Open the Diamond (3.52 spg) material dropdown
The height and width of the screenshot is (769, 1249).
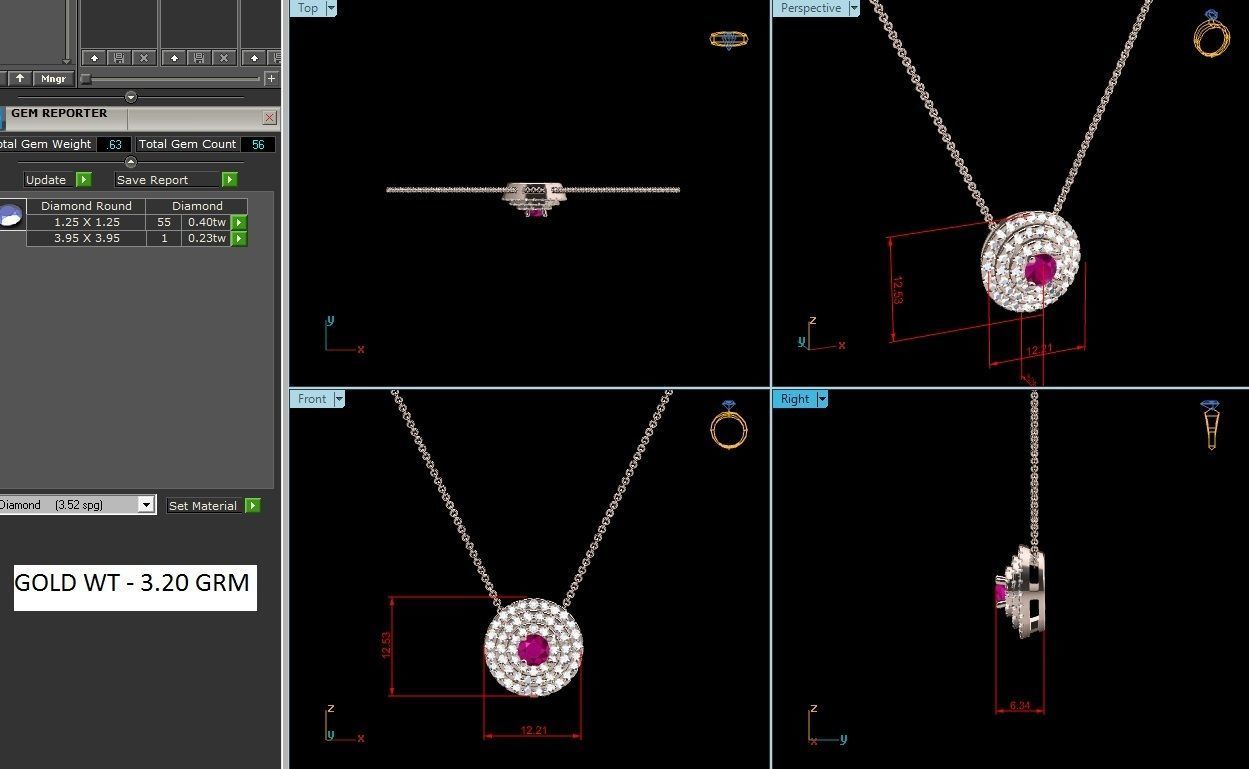tap(146, 505)
